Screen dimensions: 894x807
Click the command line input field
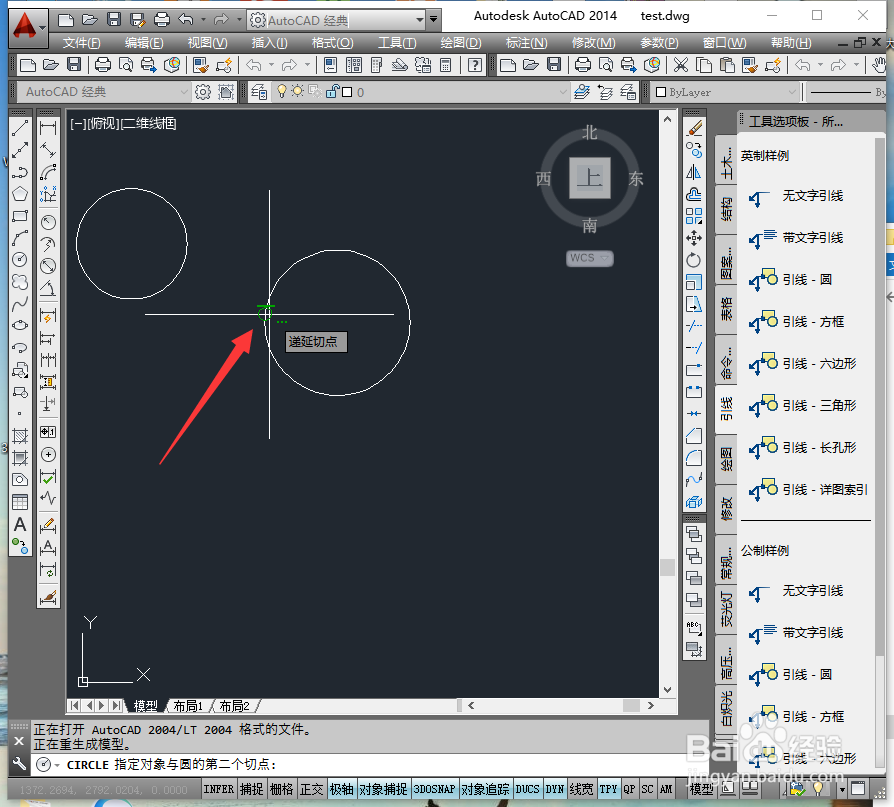point(371,765)
